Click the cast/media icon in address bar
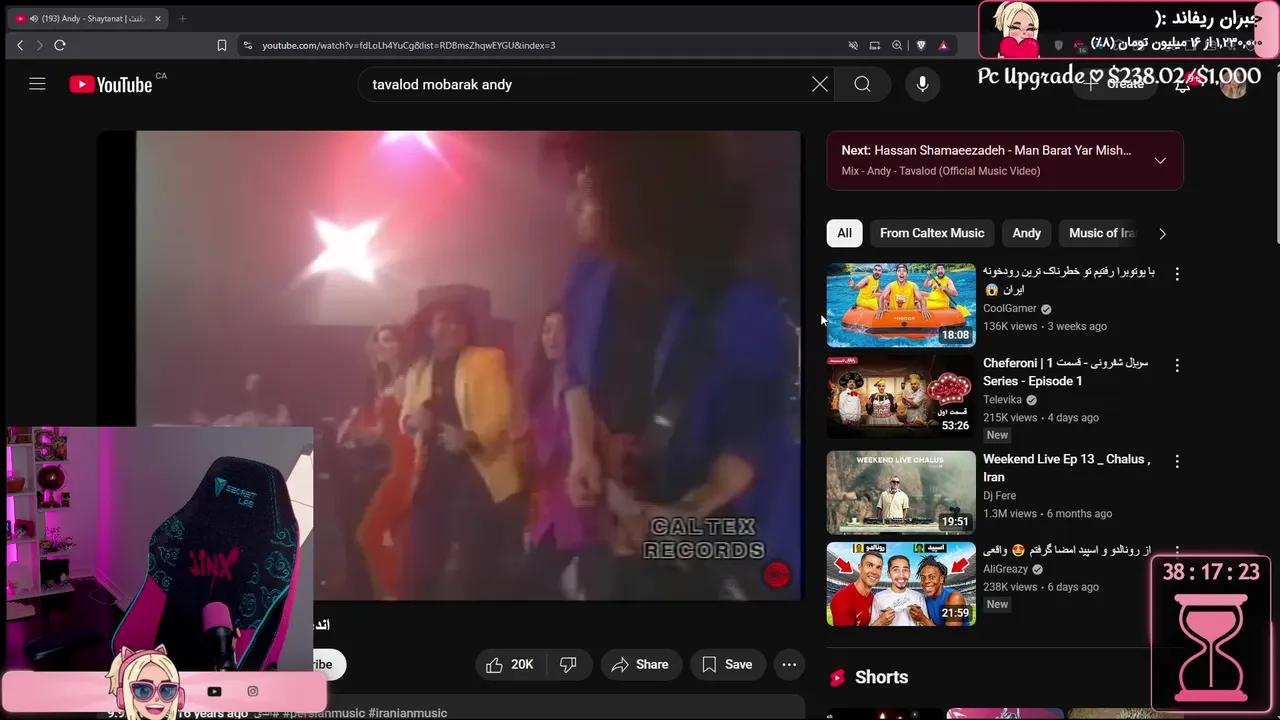 (875, 45)
